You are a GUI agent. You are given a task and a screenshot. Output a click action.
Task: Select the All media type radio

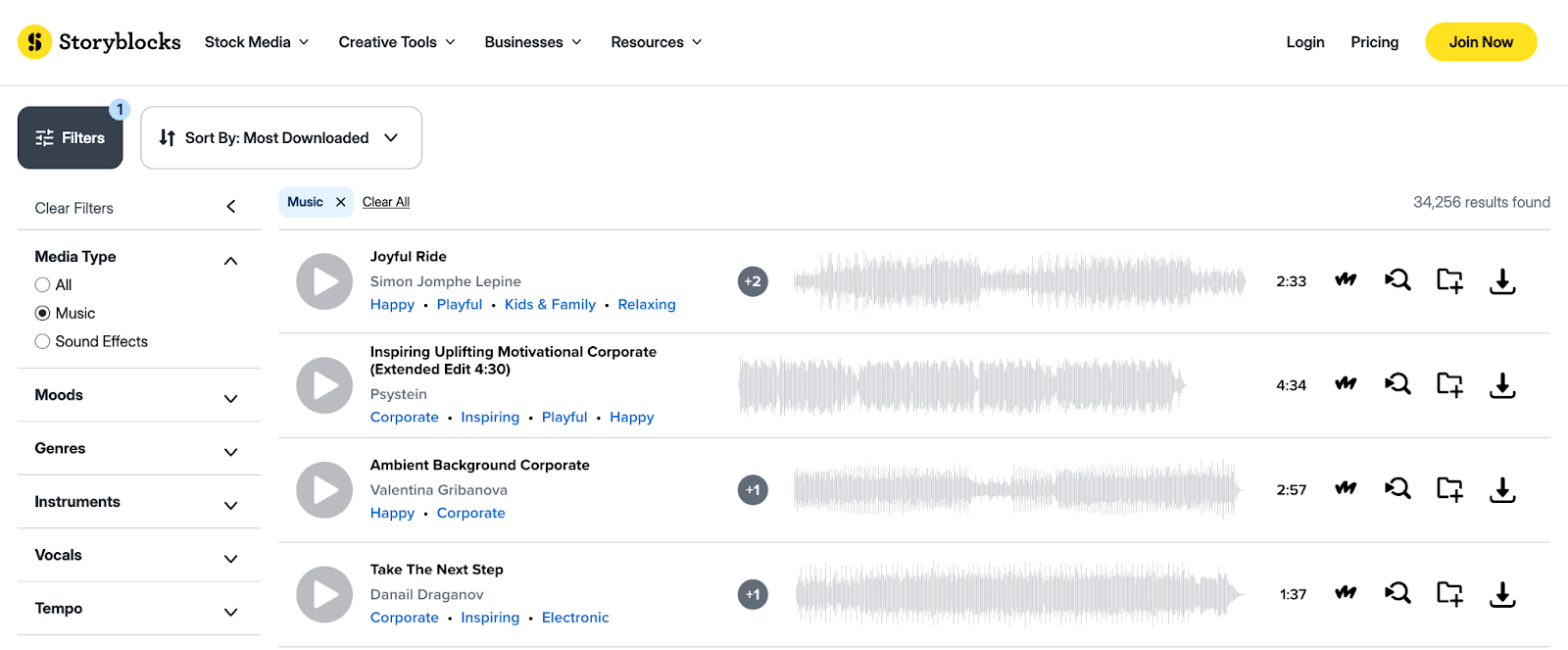pos(42,285)
